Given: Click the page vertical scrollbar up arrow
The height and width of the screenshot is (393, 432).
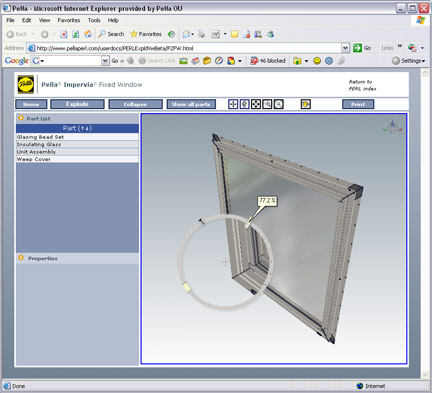Looking at the screenshot, I should 425,73.
